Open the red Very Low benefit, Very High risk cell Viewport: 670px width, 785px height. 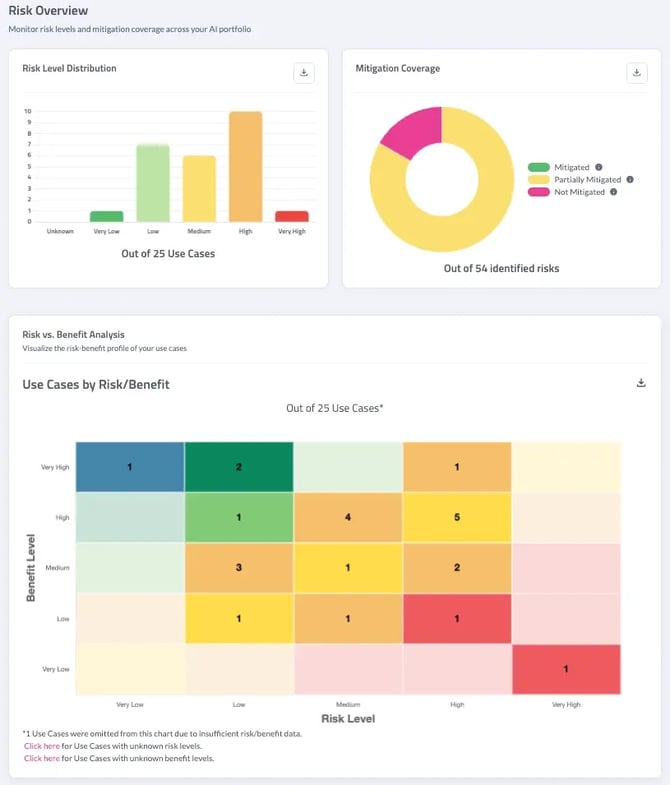point(566,669)
